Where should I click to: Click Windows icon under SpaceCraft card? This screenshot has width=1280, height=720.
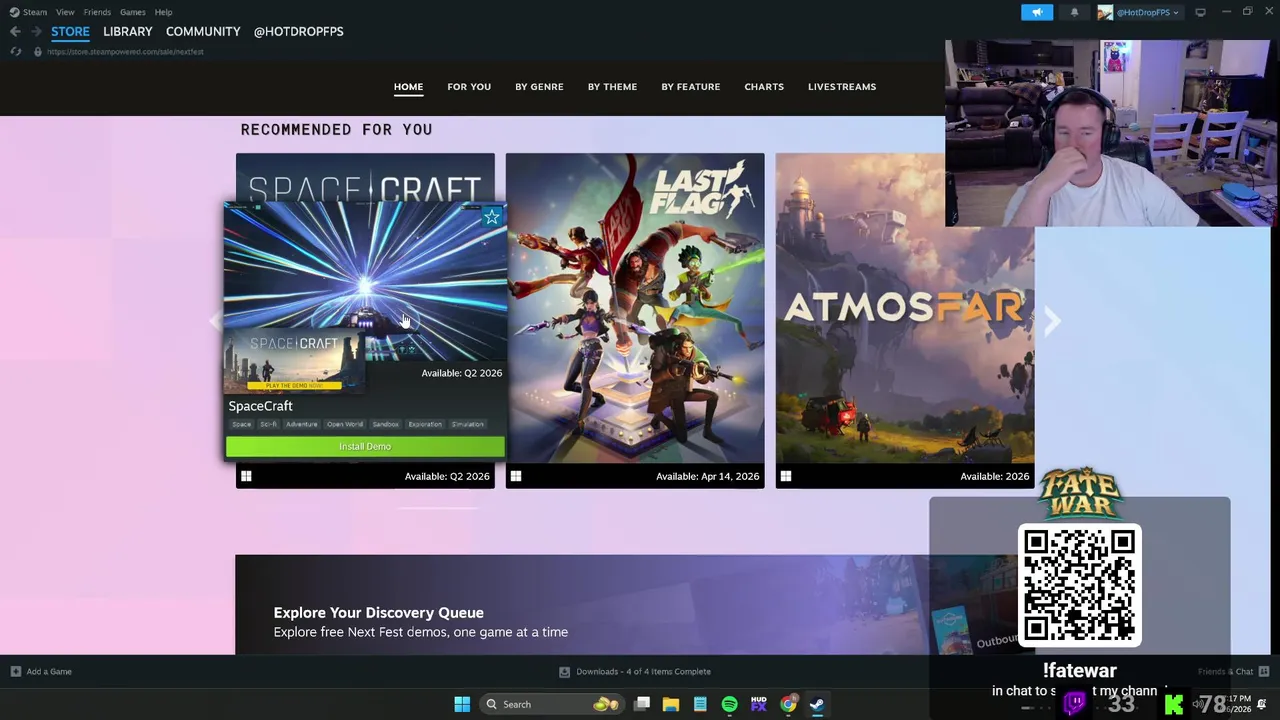pyautogui.click(x=246, y=477)
